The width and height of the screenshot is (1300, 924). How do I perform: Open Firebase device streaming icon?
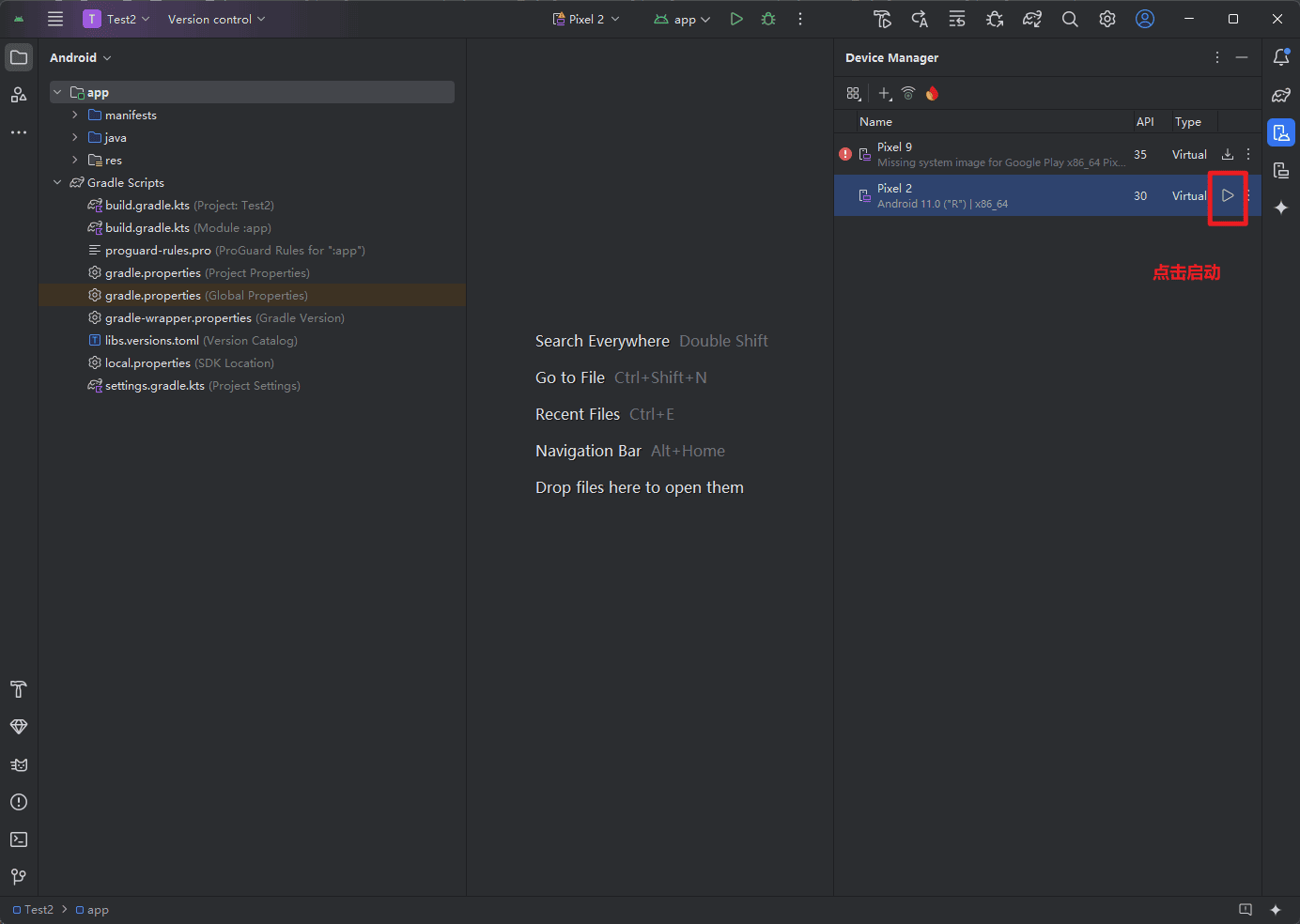coord(932,93)
